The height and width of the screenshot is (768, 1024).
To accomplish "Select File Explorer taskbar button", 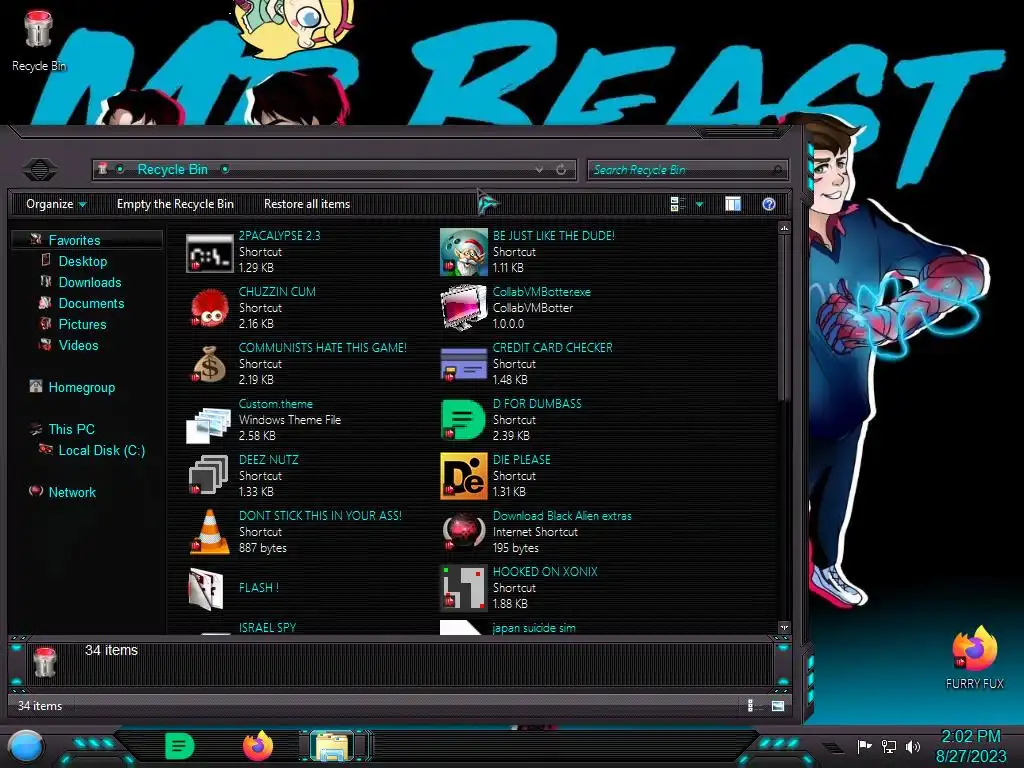I will (x=332, y=746).
